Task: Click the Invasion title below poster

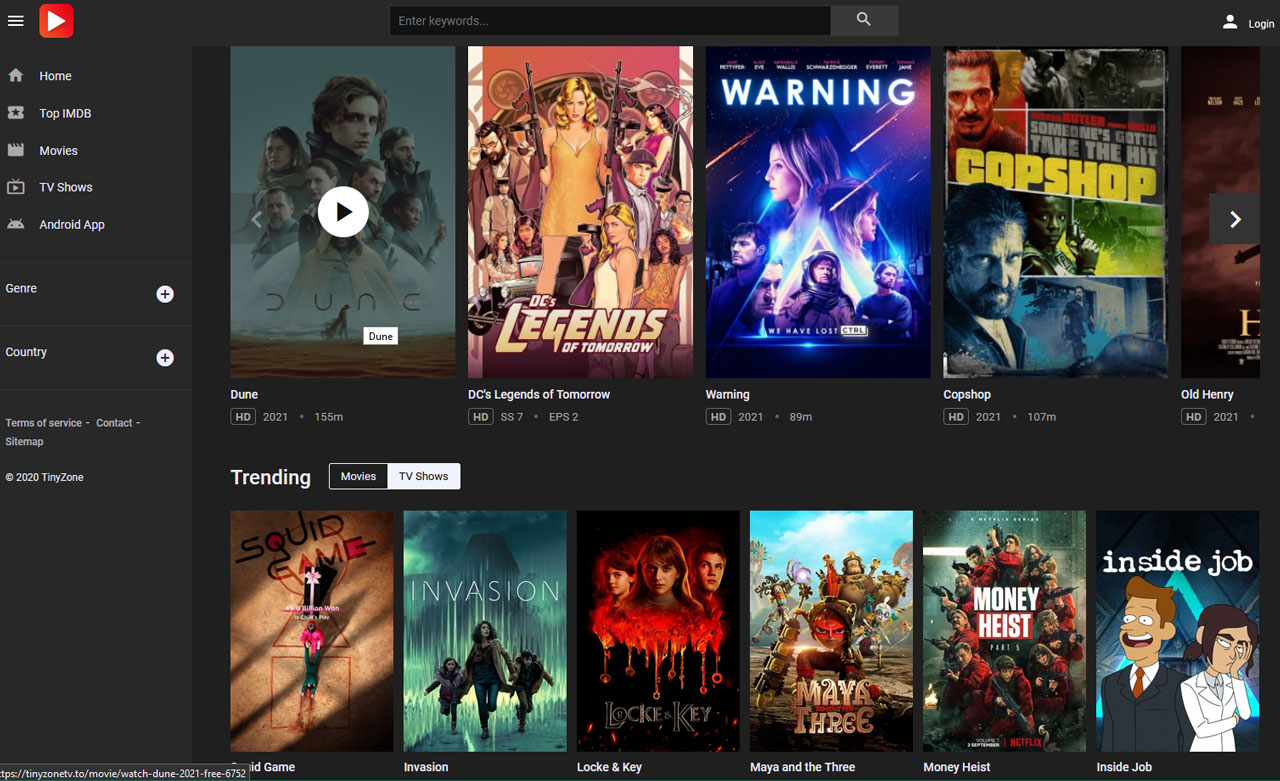Action: coord(426,767)
